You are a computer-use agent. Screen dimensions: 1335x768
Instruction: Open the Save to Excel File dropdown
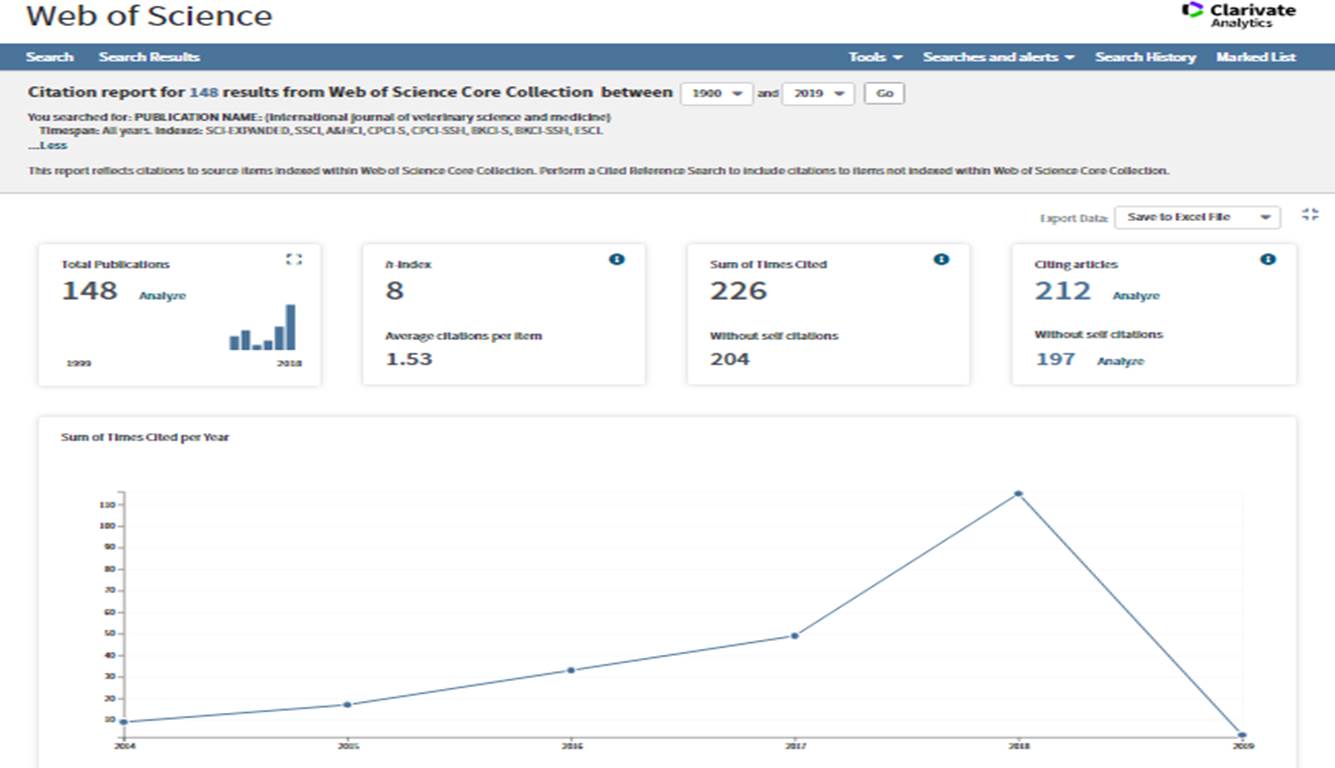point(1197,217)
